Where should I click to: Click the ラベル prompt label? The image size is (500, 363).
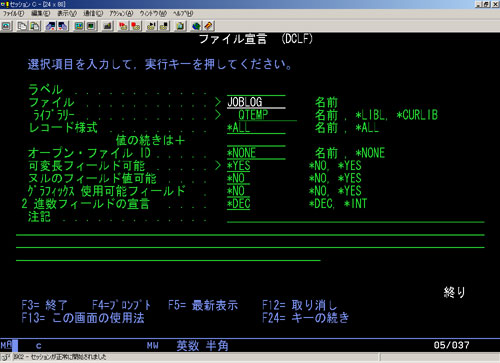coord(45,89)
